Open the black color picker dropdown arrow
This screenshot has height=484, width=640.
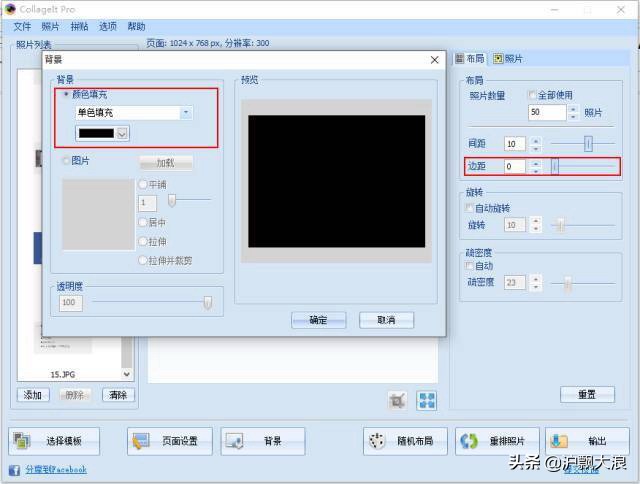122,133
